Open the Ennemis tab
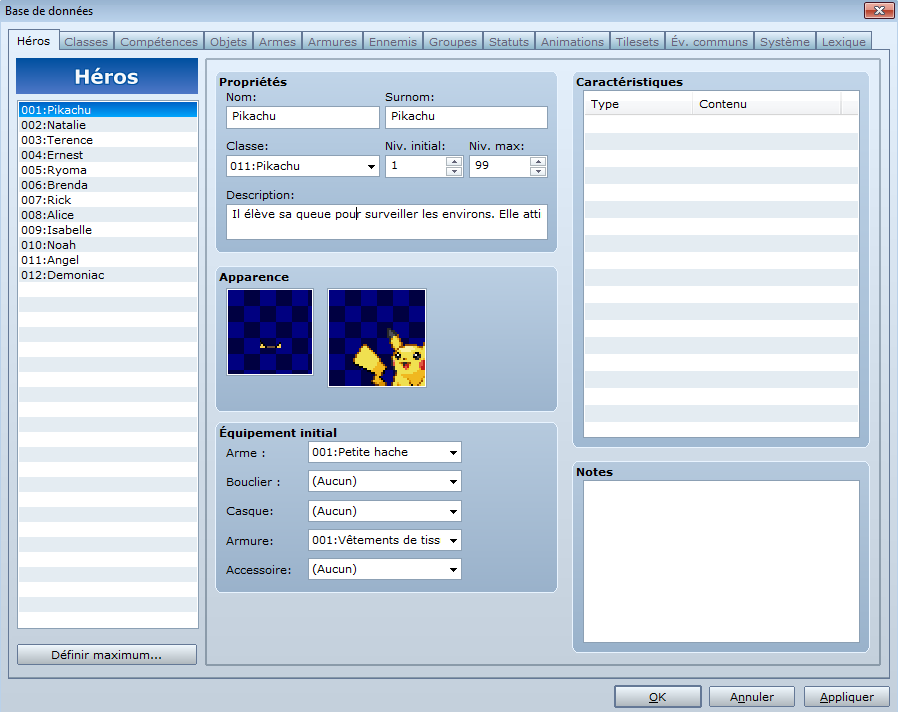Screen dimensions: 898x712 click(x=392, y=42)
